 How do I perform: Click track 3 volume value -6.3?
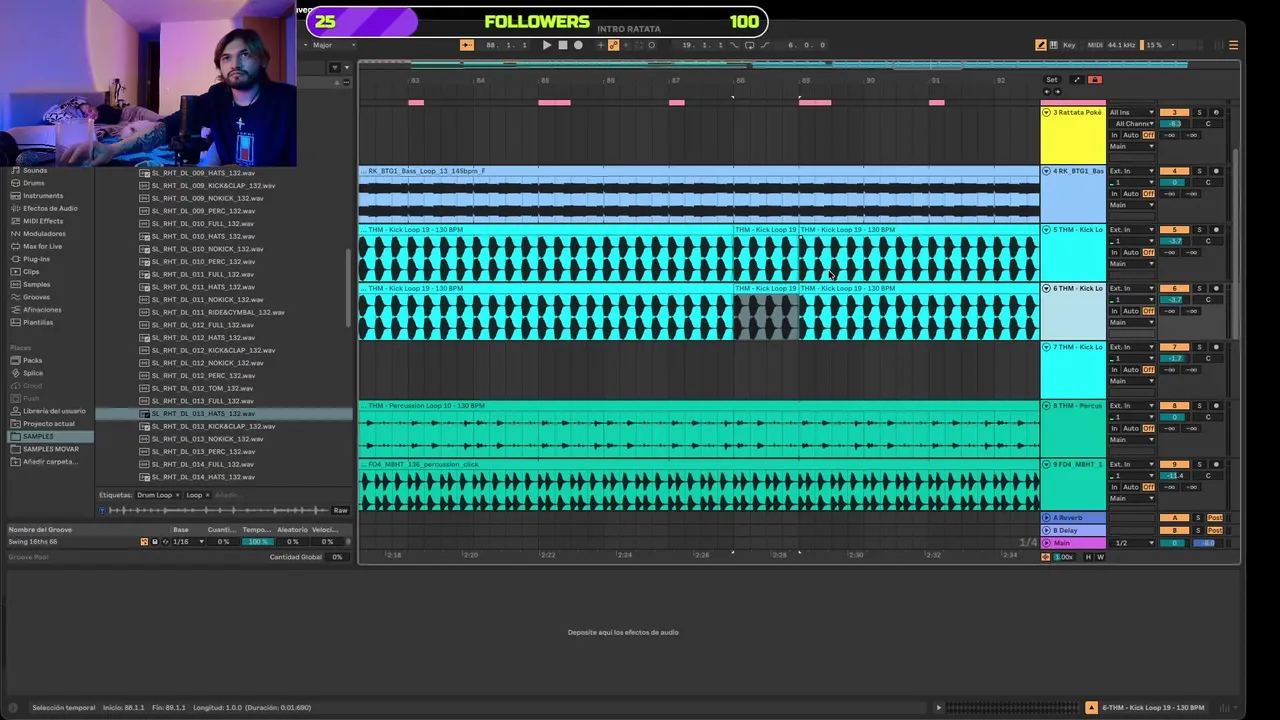tap(1175, 124)
